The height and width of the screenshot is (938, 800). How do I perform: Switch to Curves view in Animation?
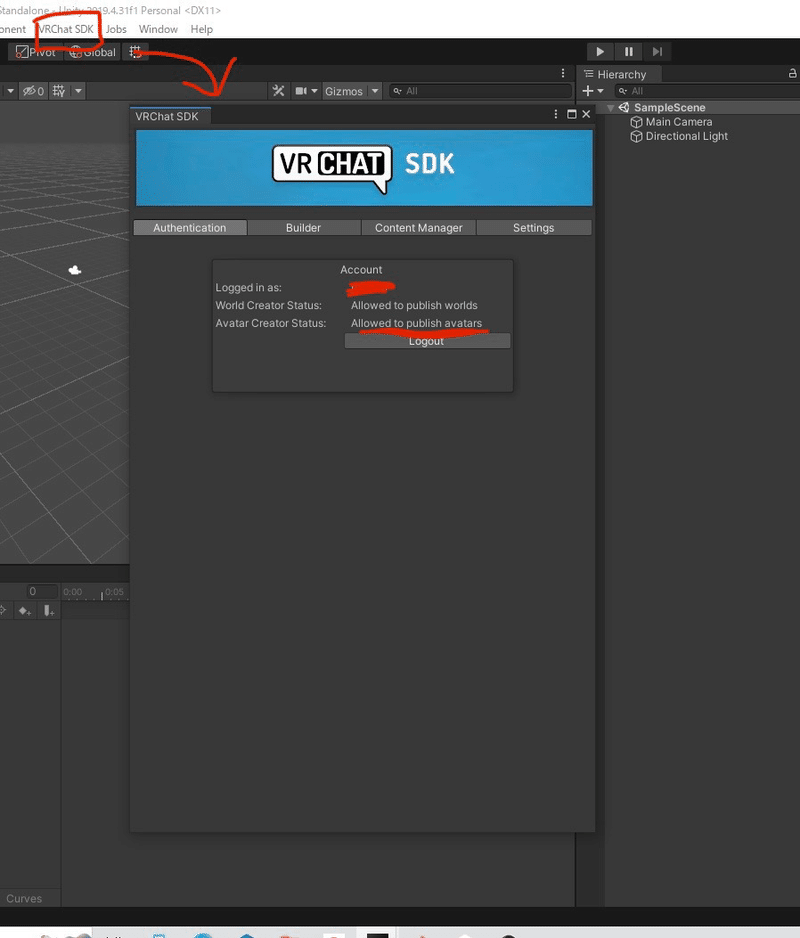[24, 899]
